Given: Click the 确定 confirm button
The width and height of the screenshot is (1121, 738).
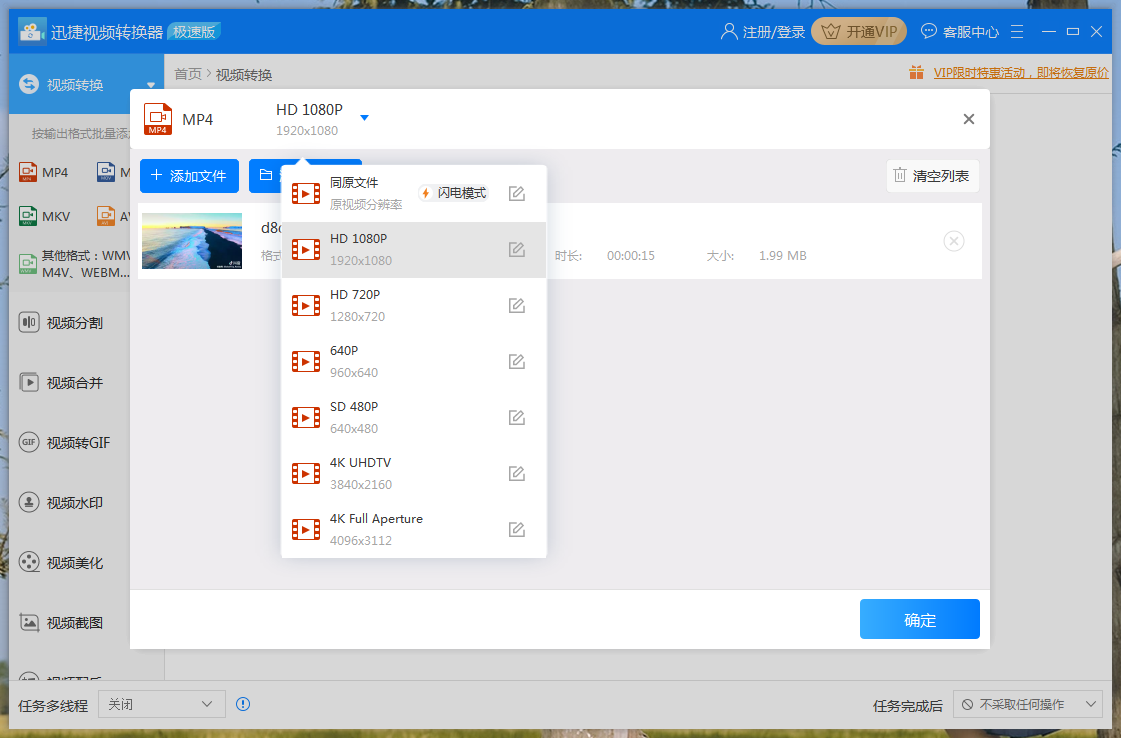Looking at the screenshot, I should coord(919,619).
